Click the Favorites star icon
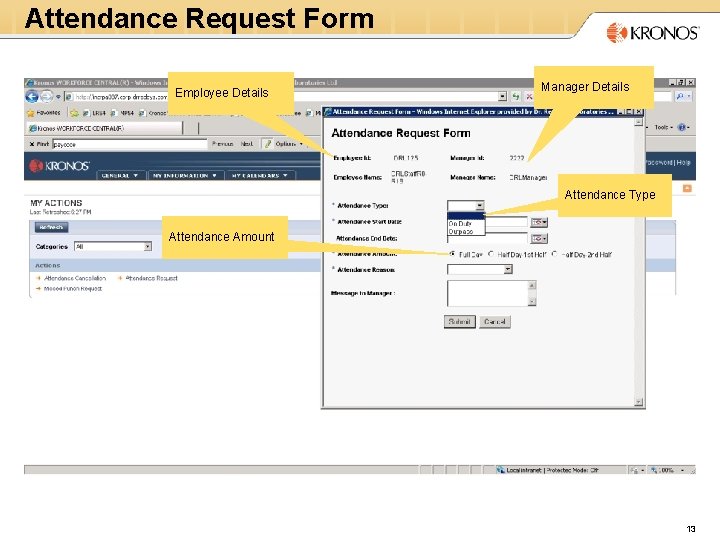Screen dimensions: 720x540 (x=31, y=113)
